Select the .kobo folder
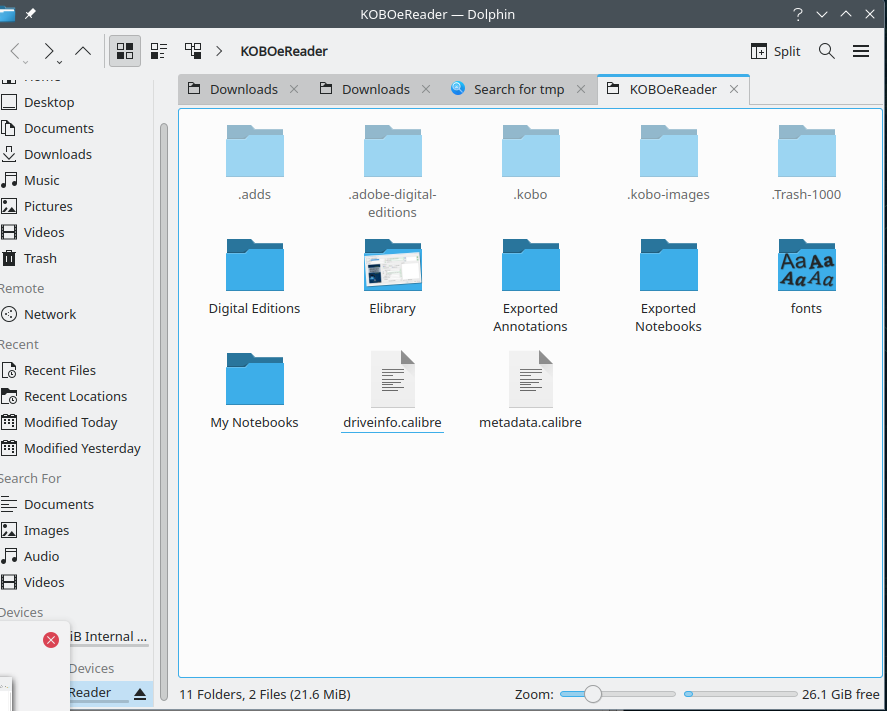The width and height of the screenshot is (887, 711). (531, 163)
